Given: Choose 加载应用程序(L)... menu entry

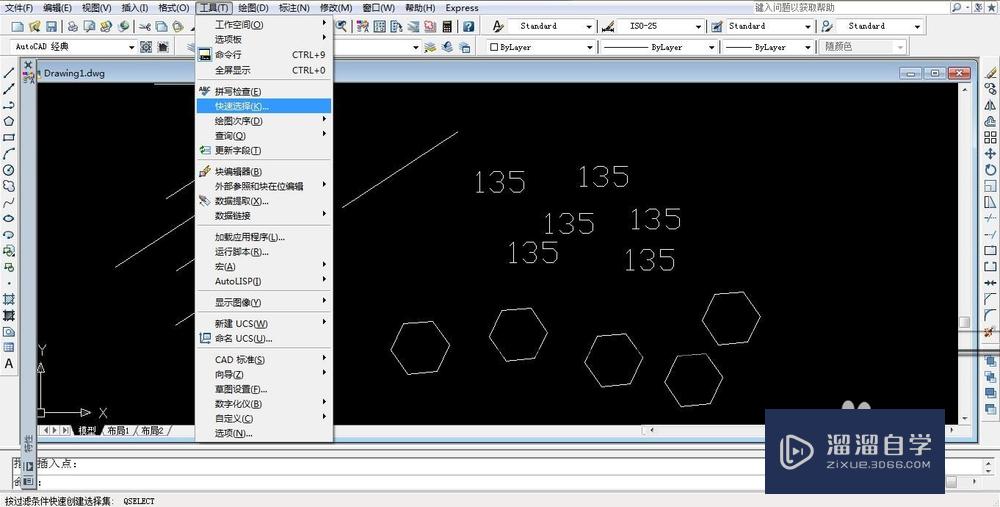Looking at the screenshot, I should 264,237.
